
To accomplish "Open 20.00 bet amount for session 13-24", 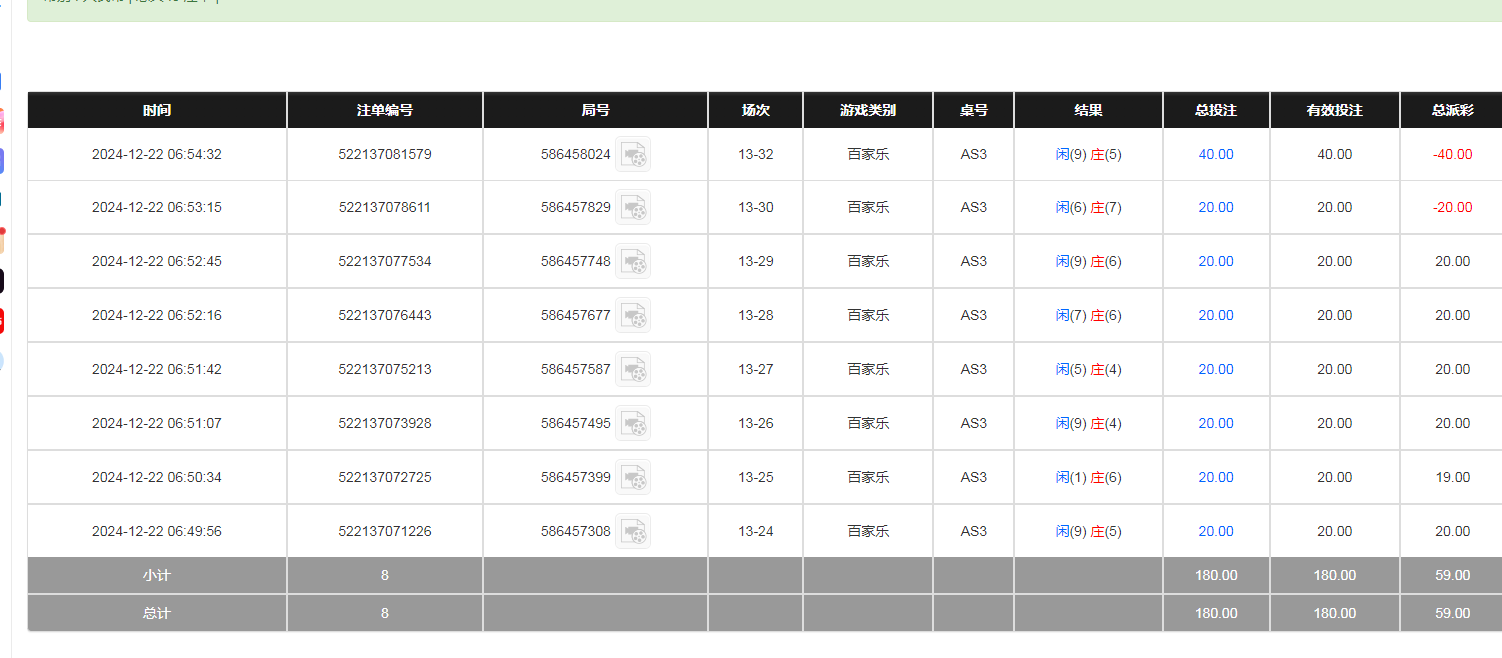I will click(1216, 531).
